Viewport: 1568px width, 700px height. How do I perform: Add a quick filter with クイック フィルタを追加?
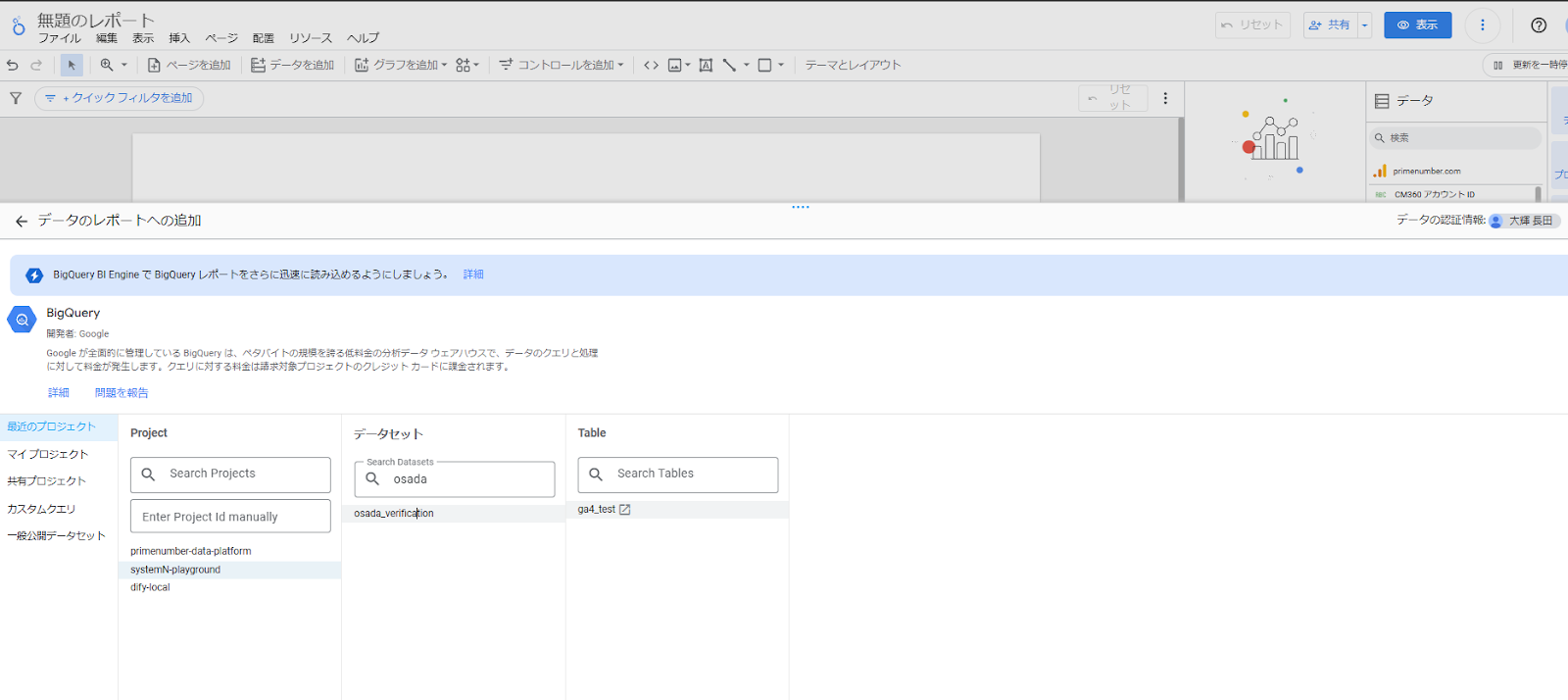(120, 98)
